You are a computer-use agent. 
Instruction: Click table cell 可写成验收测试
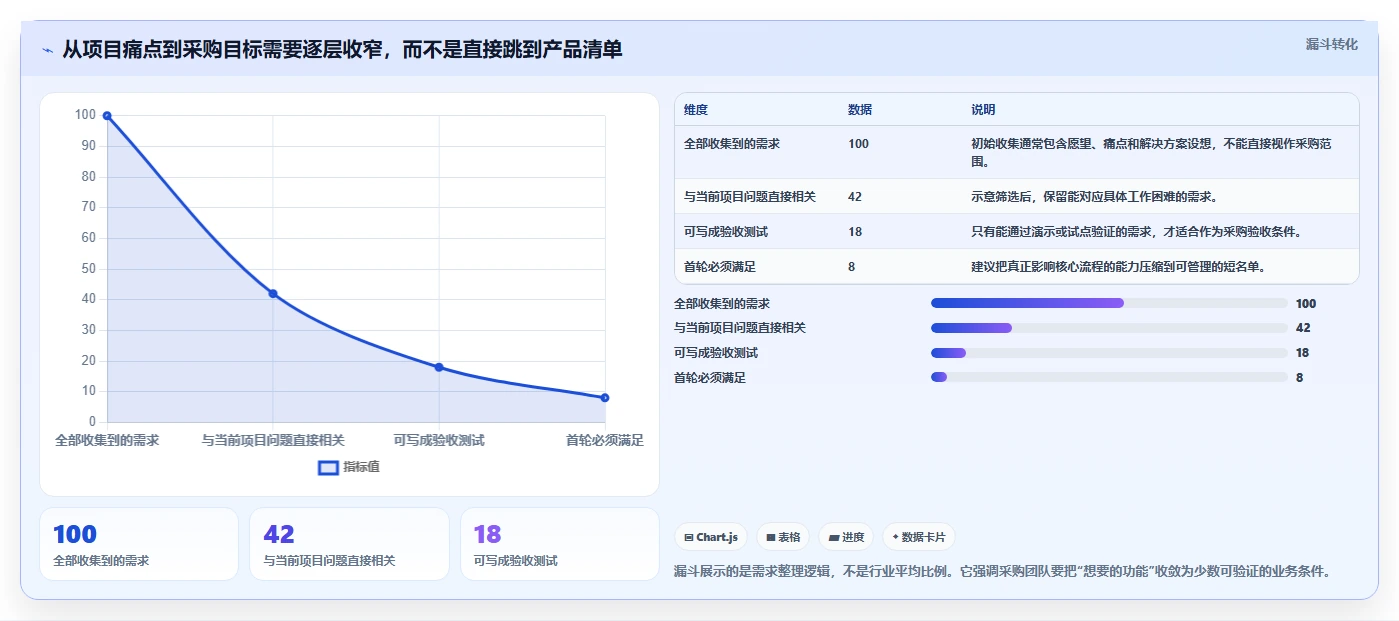tap(726, 232)
